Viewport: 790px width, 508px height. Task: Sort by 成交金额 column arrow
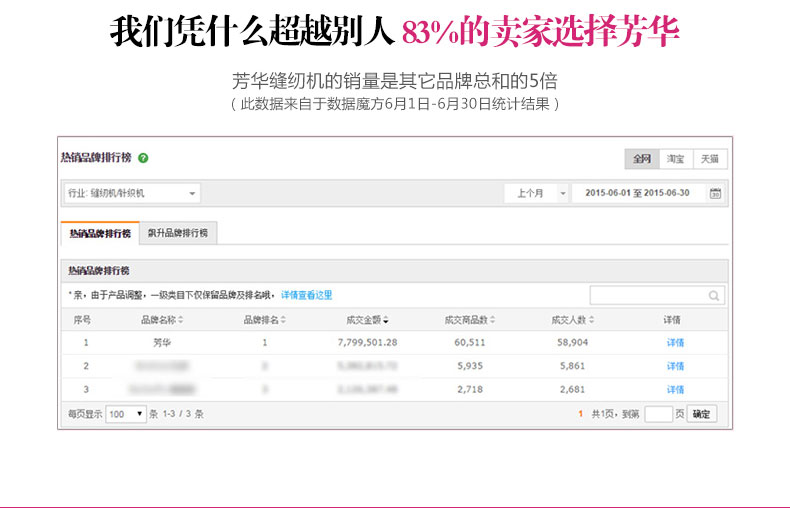tap(385, 320)
